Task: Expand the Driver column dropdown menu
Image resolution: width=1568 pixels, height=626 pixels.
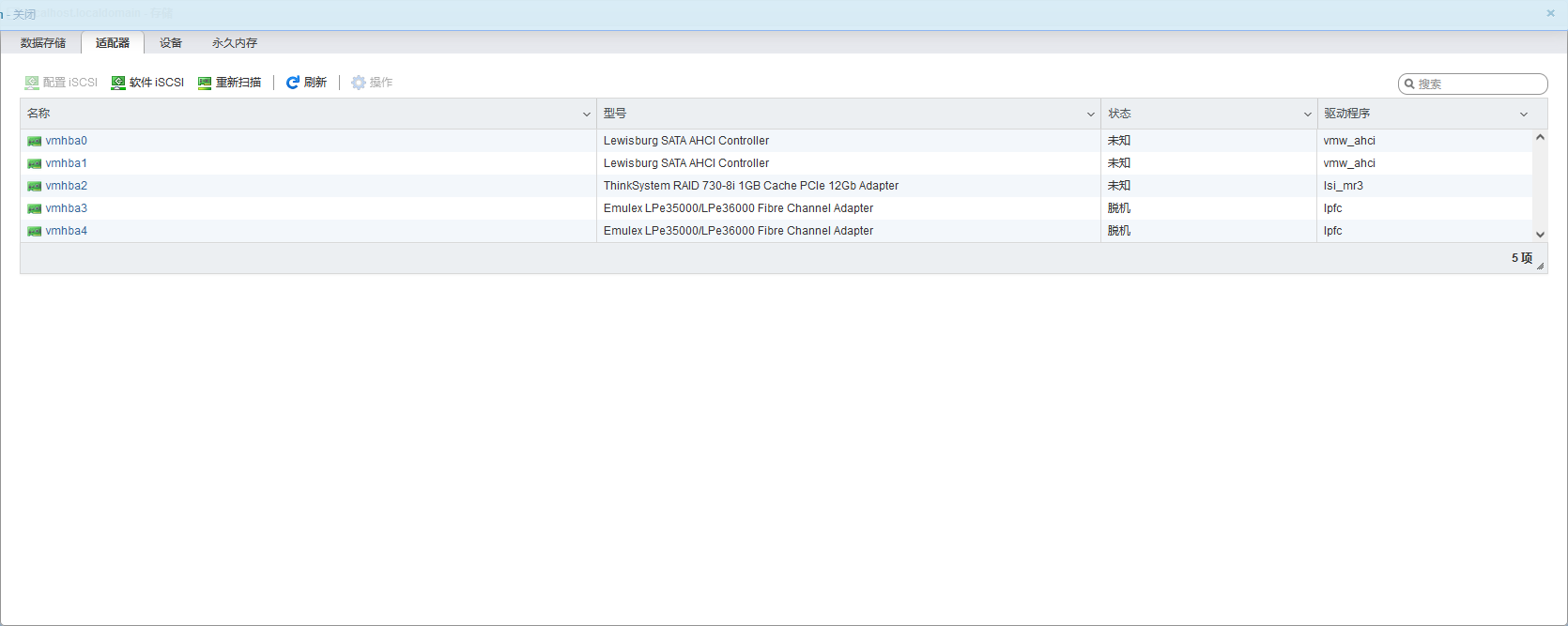Action: pos(1524,115)
